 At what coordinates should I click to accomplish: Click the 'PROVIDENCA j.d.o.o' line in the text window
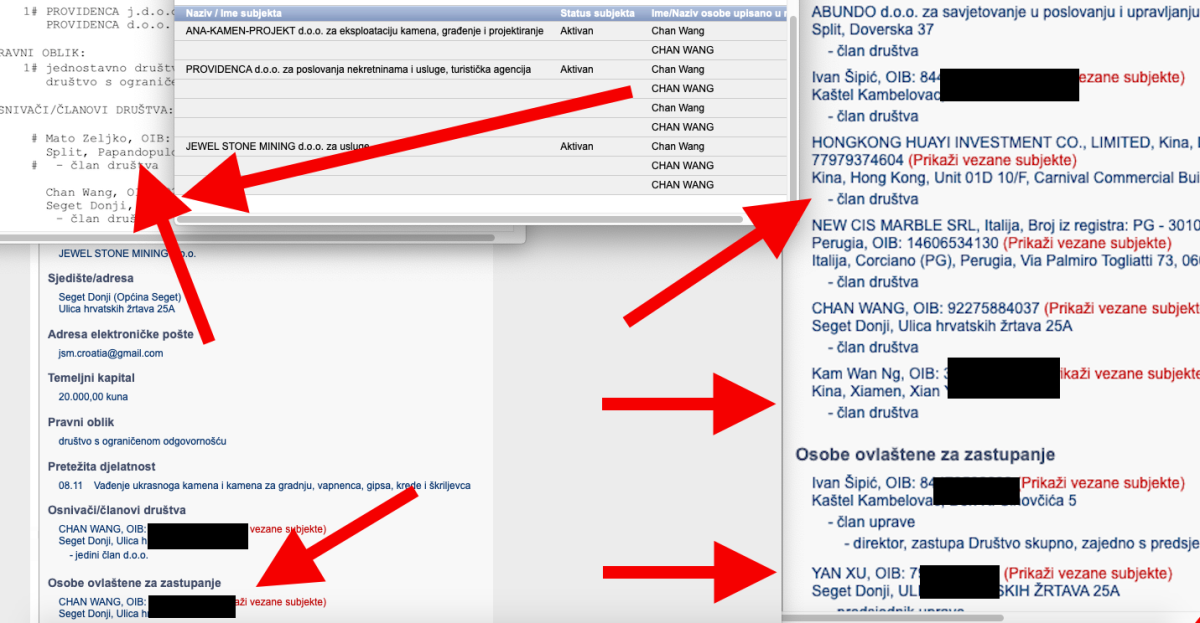pos(109,11)
